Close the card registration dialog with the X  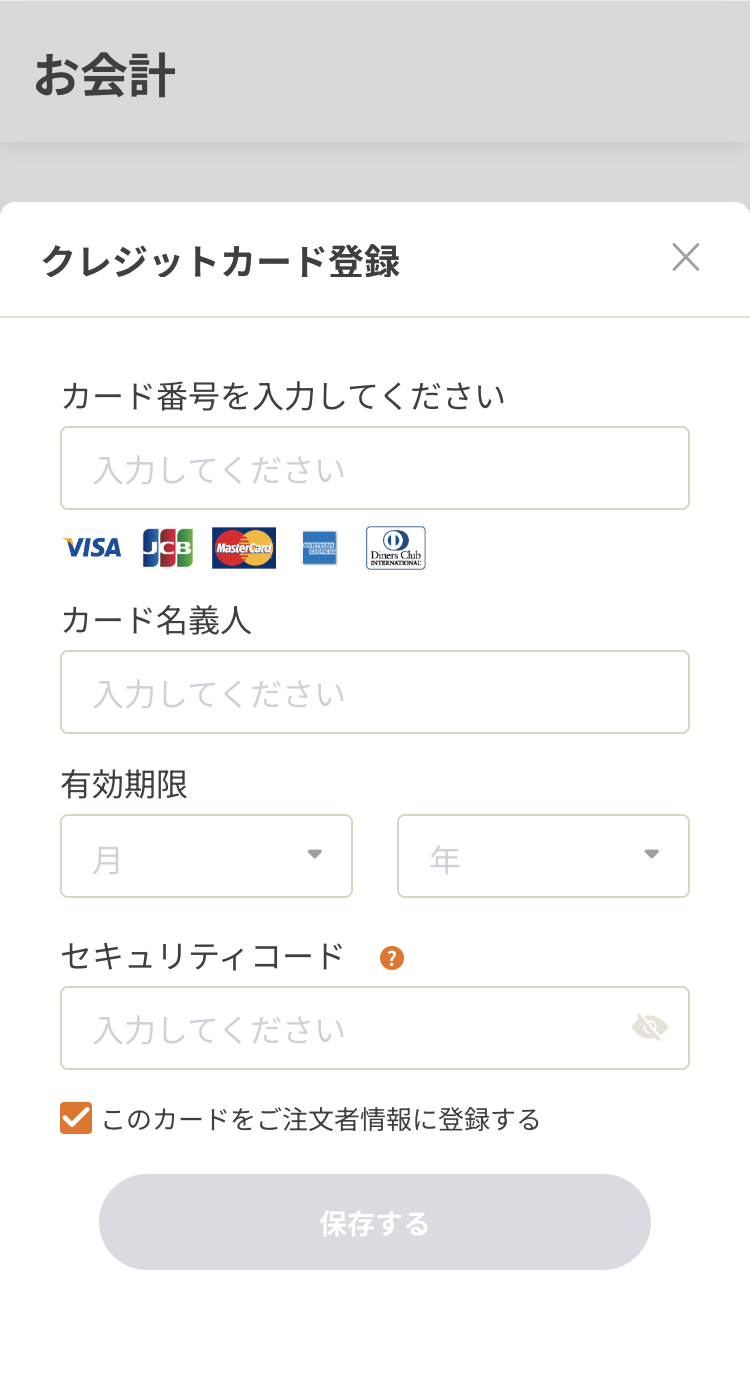click(x=686, y=258)
